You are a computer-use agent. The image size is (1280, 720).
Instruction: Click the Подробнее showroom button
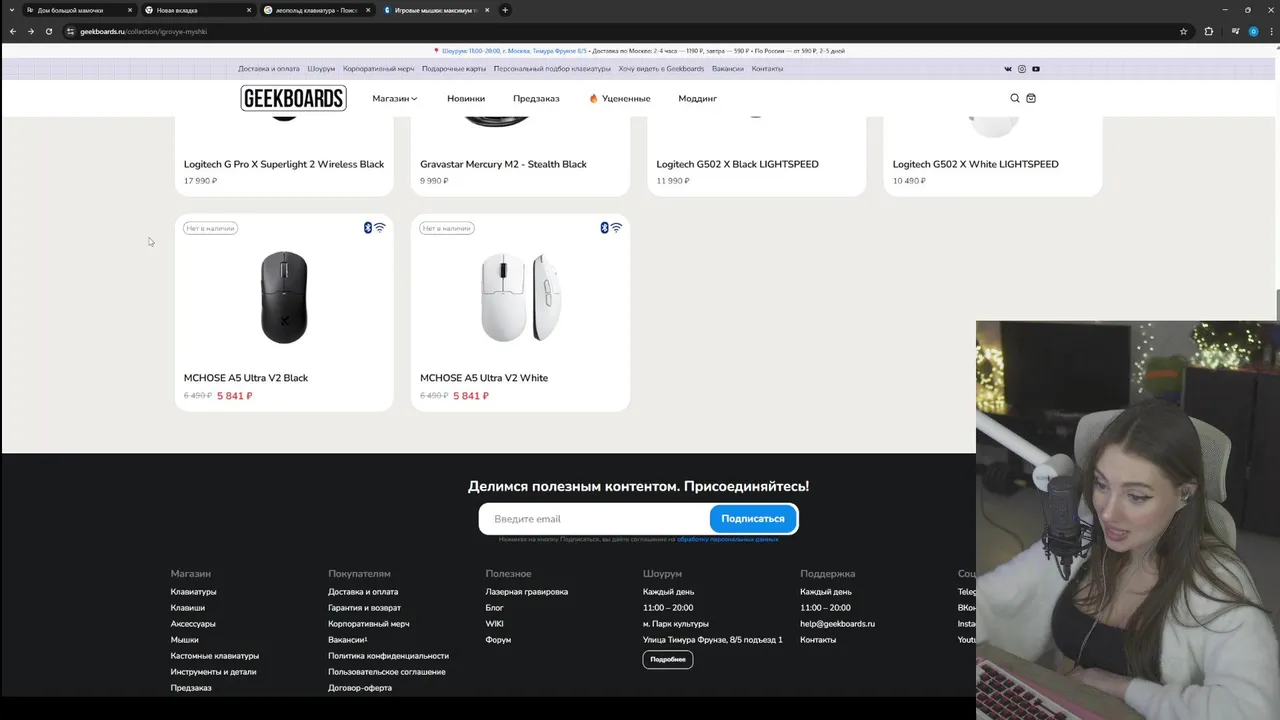[x=668, y=660]
